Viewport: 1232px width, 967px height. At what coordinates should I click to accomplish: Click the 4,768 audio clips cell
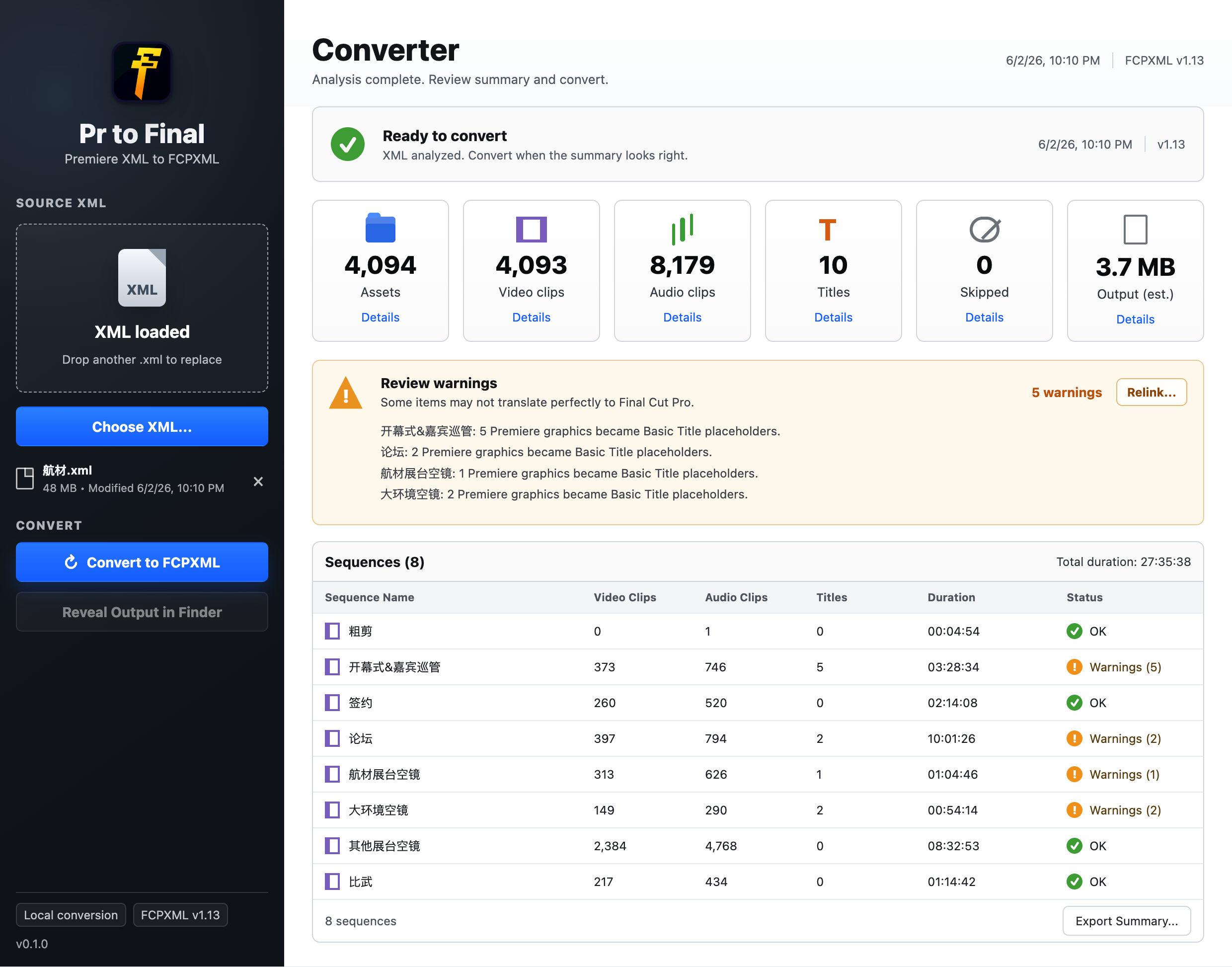(721, 845)
